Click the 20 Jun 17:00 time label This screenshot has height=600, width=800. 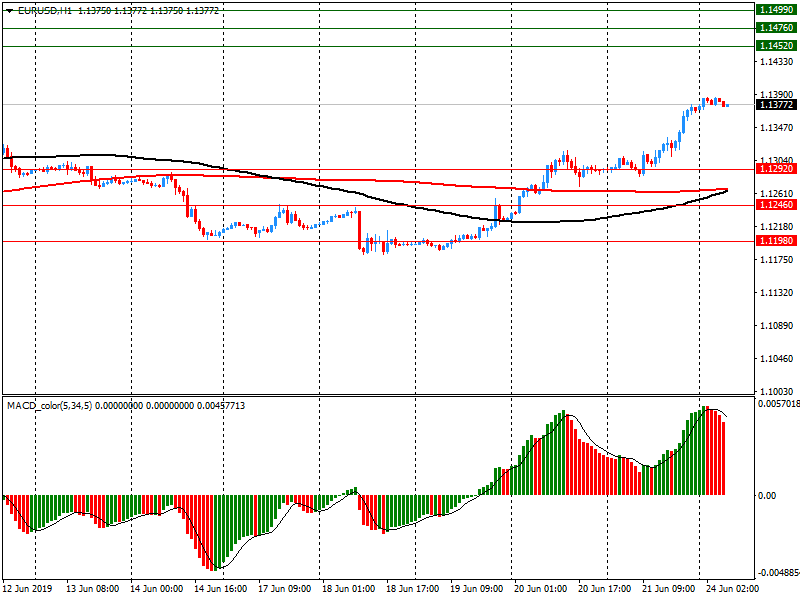[605, 588]
